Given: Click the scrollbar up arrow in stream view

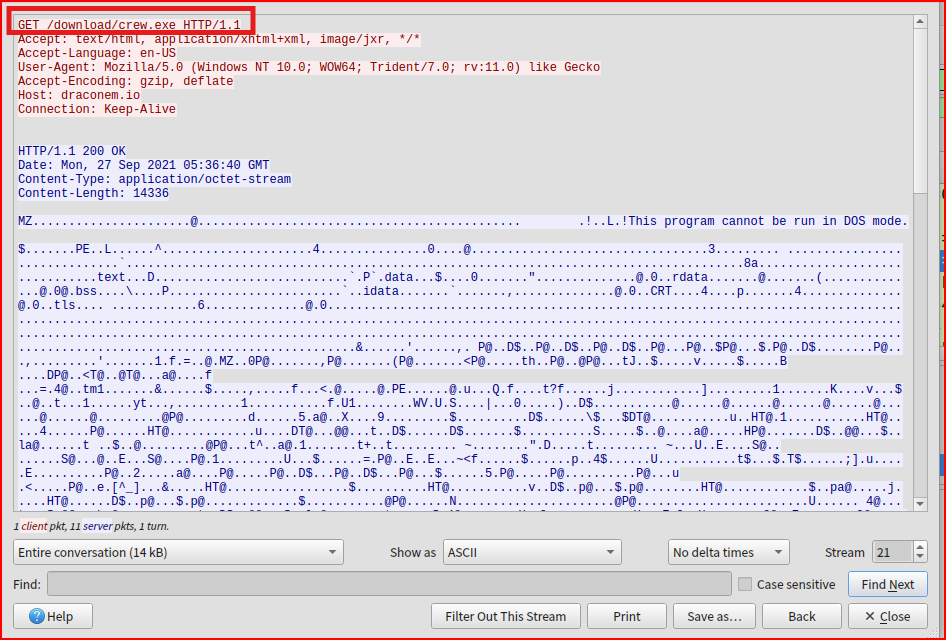Looking at the screenshot, I should click(x=920, y=22).
